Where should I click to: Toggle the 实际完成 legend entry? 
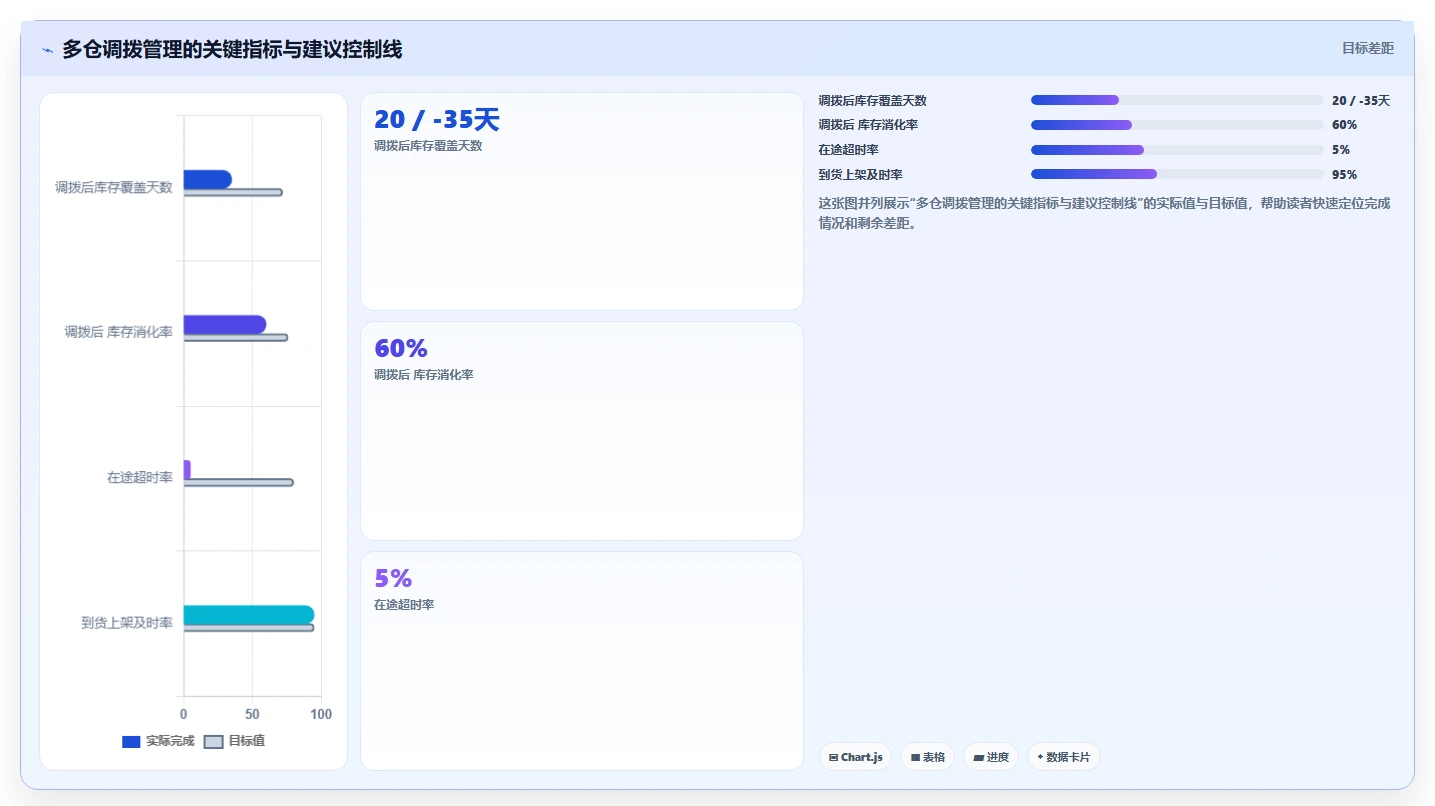pyautogui.click(x=158, y=741)
